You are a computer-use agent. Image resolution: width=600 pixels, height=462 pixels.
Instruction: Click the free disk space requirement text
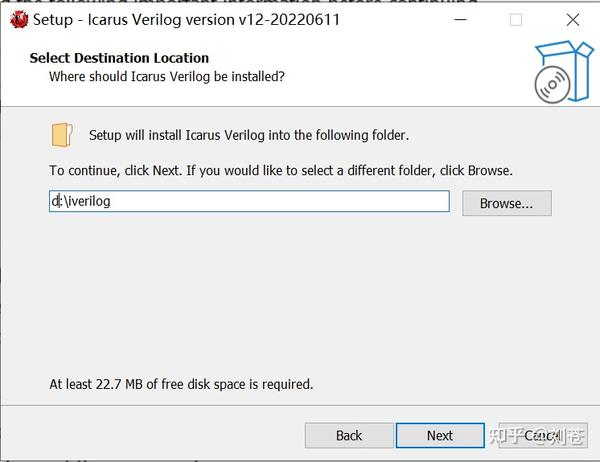point(181,384)
